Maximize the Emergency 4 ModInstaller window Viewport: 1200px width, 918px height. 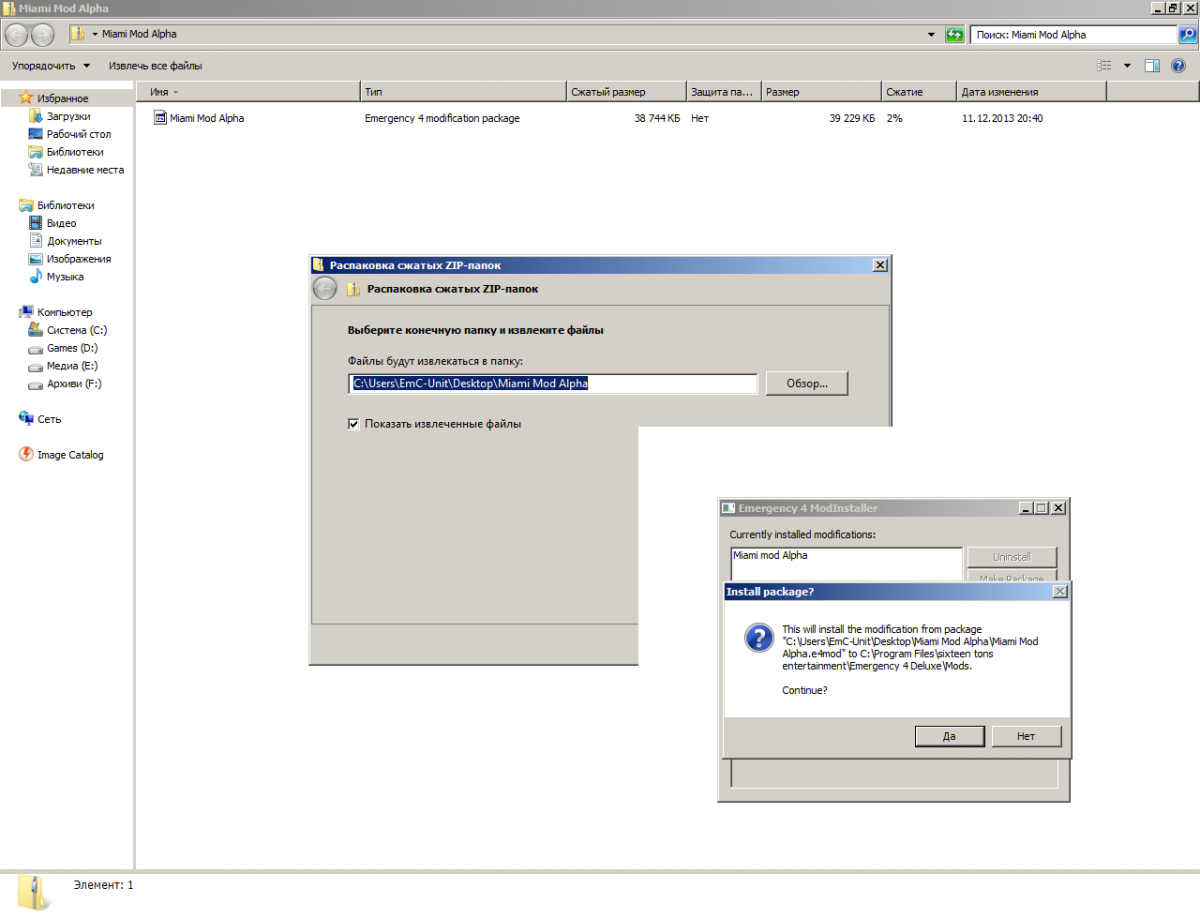1041,508
